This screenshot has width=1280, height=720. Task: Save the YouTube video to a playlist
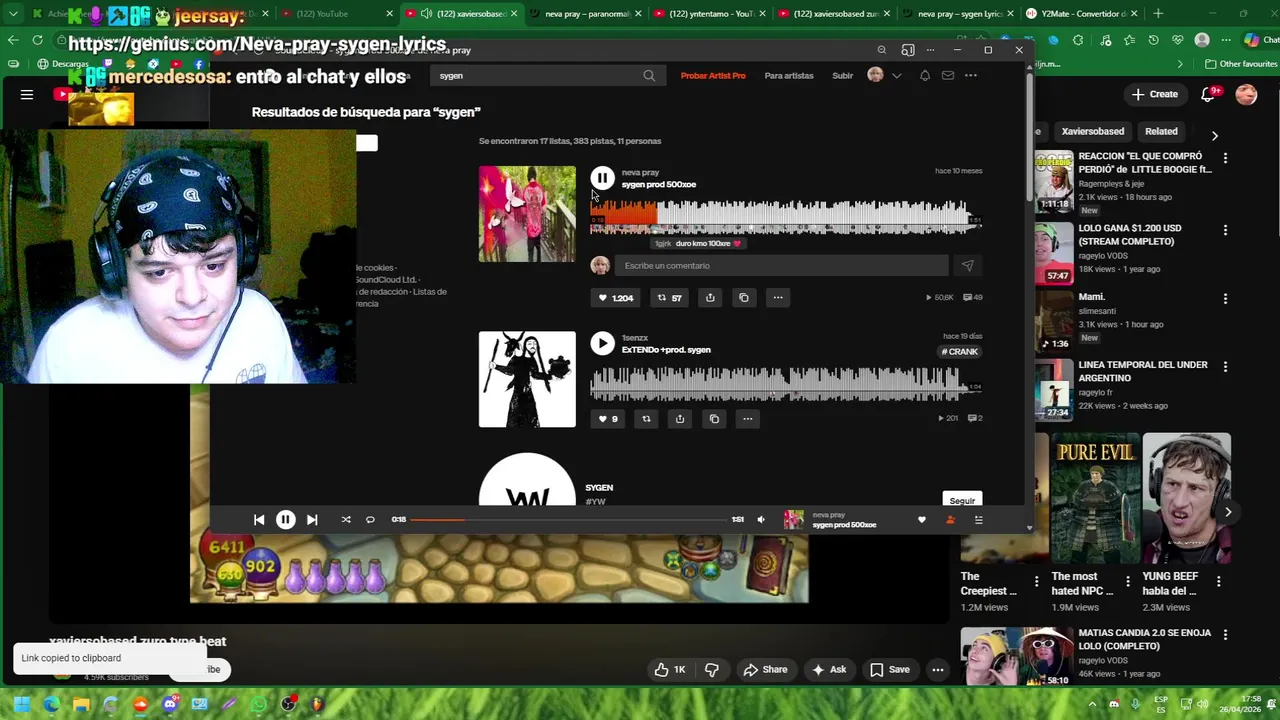890,670
